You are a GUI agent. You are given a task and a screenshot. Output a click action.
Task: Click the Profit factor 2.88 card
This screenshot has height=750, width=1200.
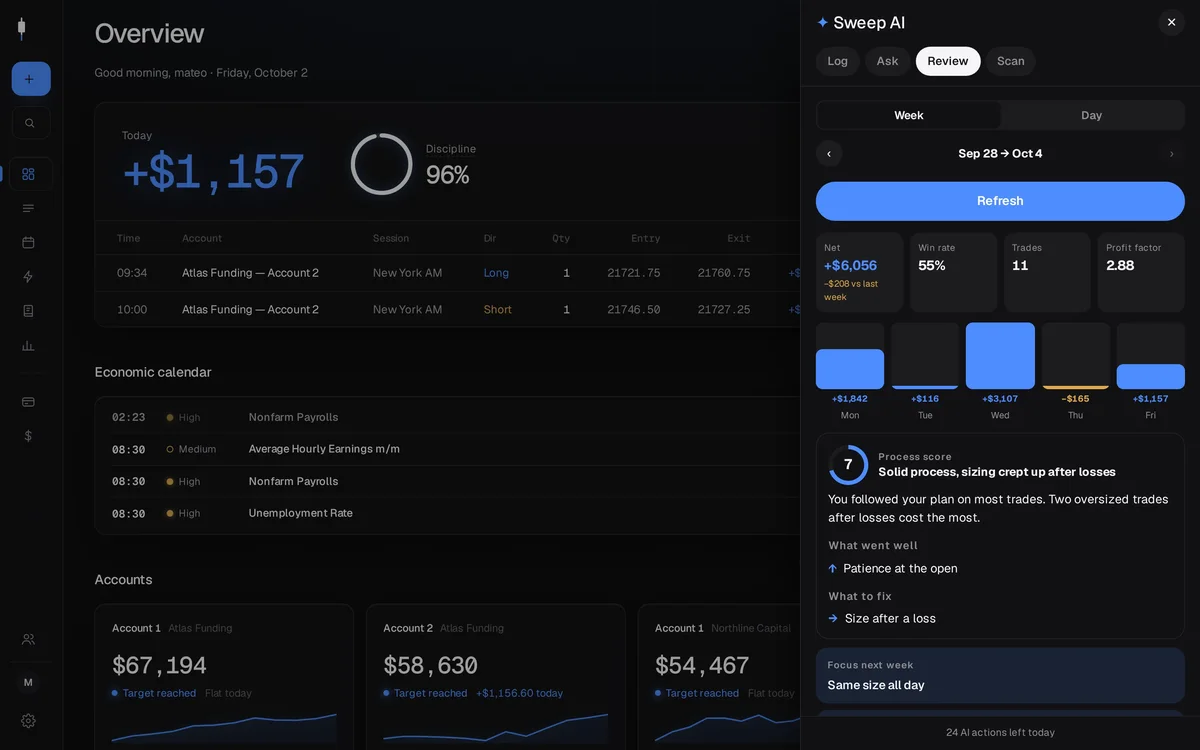1141,273
